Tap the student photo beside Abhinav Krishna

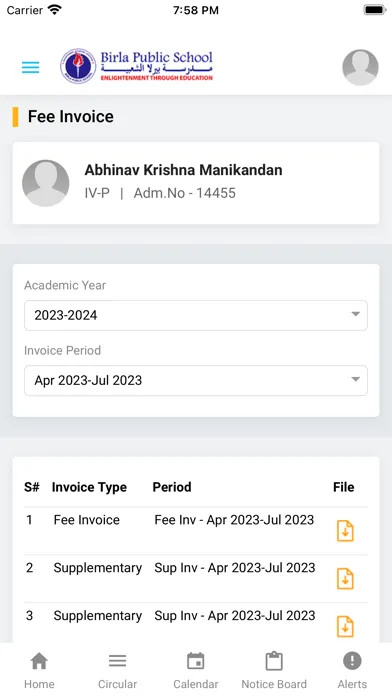tap(46, 183)
